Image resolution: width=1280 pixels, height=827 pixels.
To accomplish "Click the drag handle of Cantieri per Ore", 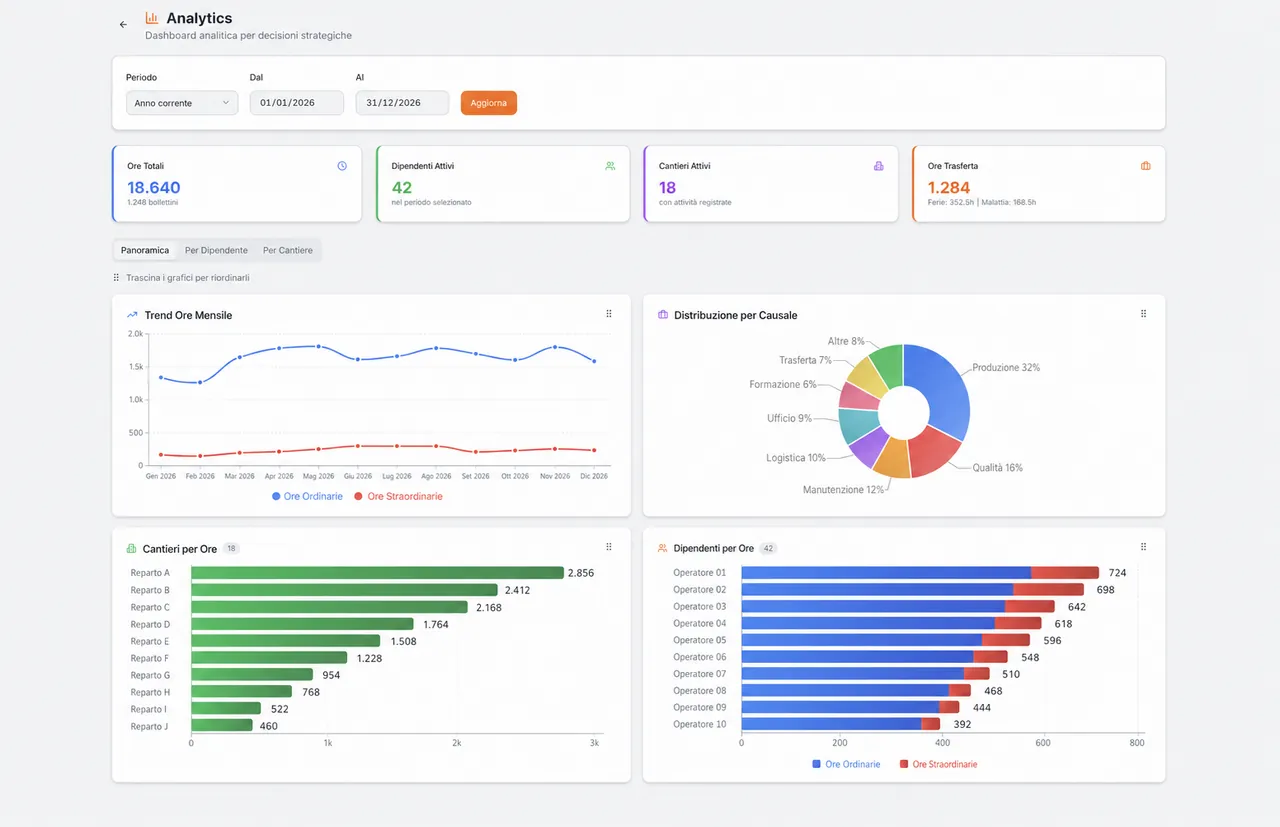I will pos(609,547).
